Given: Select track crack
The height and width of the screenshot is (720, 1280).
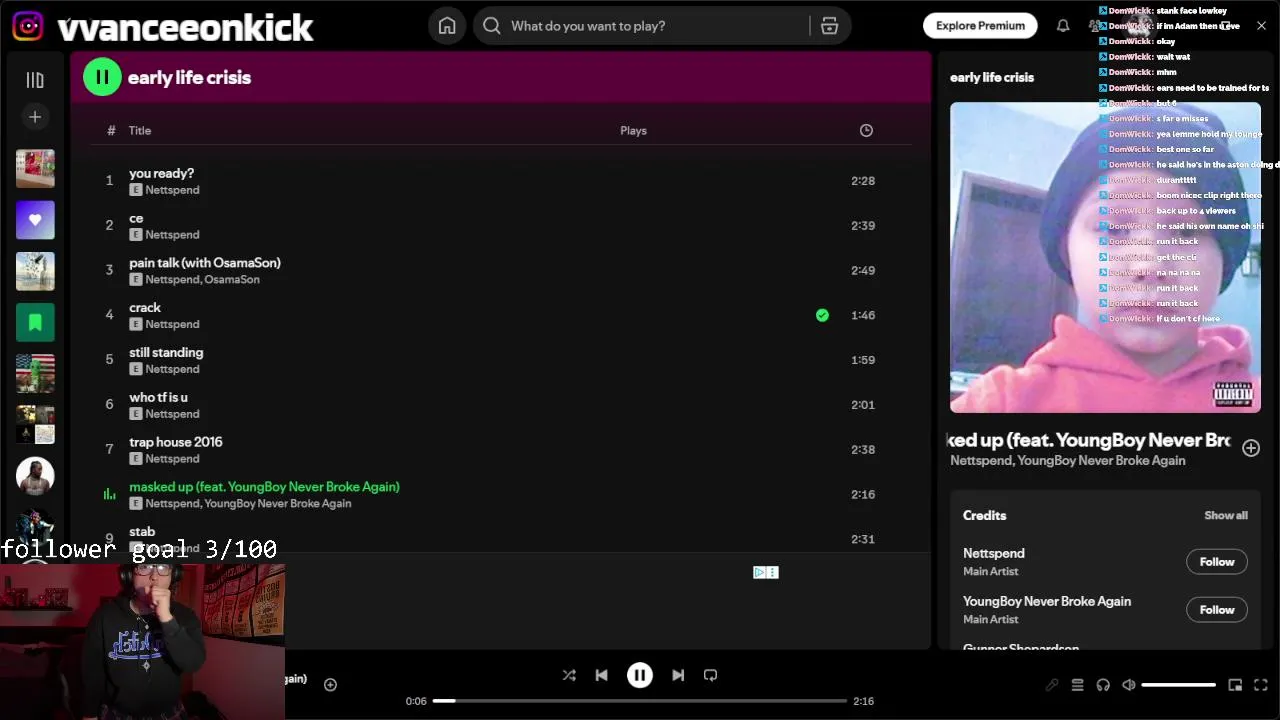Looking at the screenshot, I should [145, 308].
